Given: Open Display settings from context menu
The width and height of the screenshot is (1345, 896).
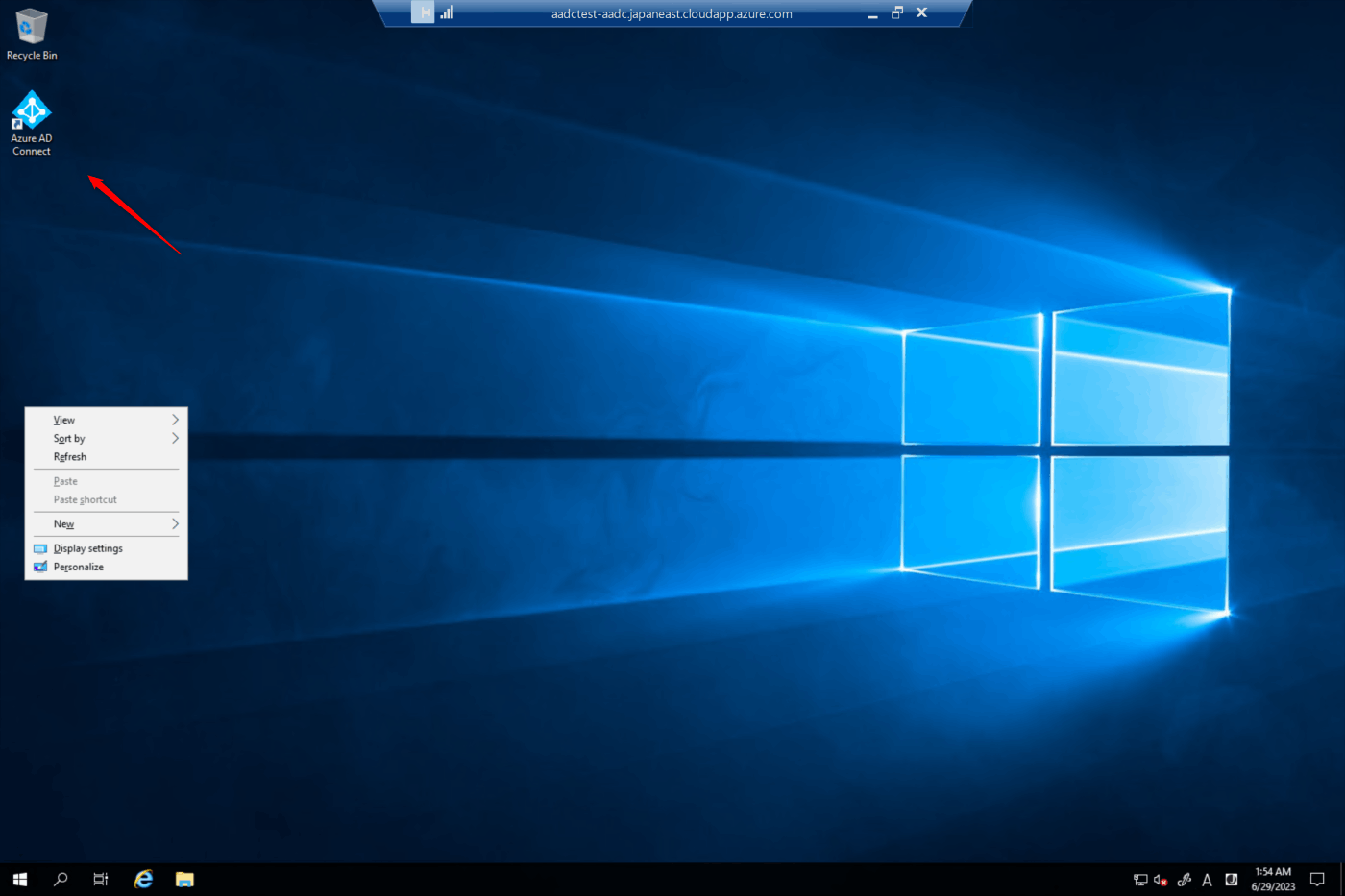Looking at the screenshot, I should 106,548.
